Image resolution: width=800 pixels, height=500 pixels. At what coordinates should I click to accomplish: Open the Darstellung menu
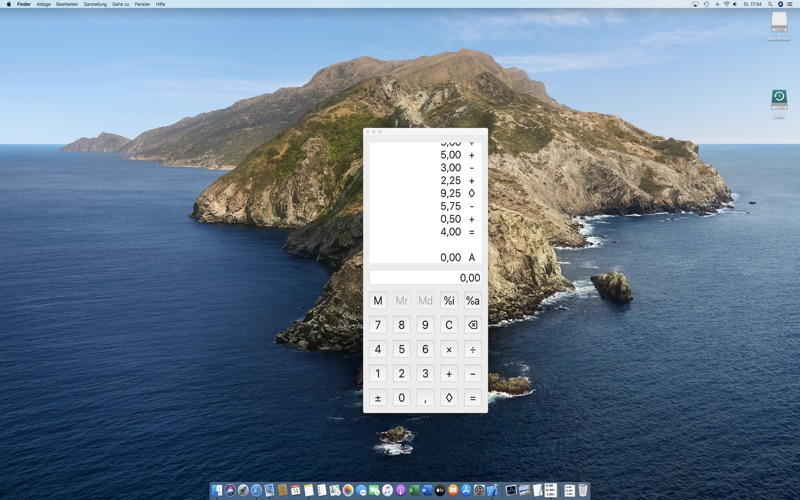click(95, 4)
